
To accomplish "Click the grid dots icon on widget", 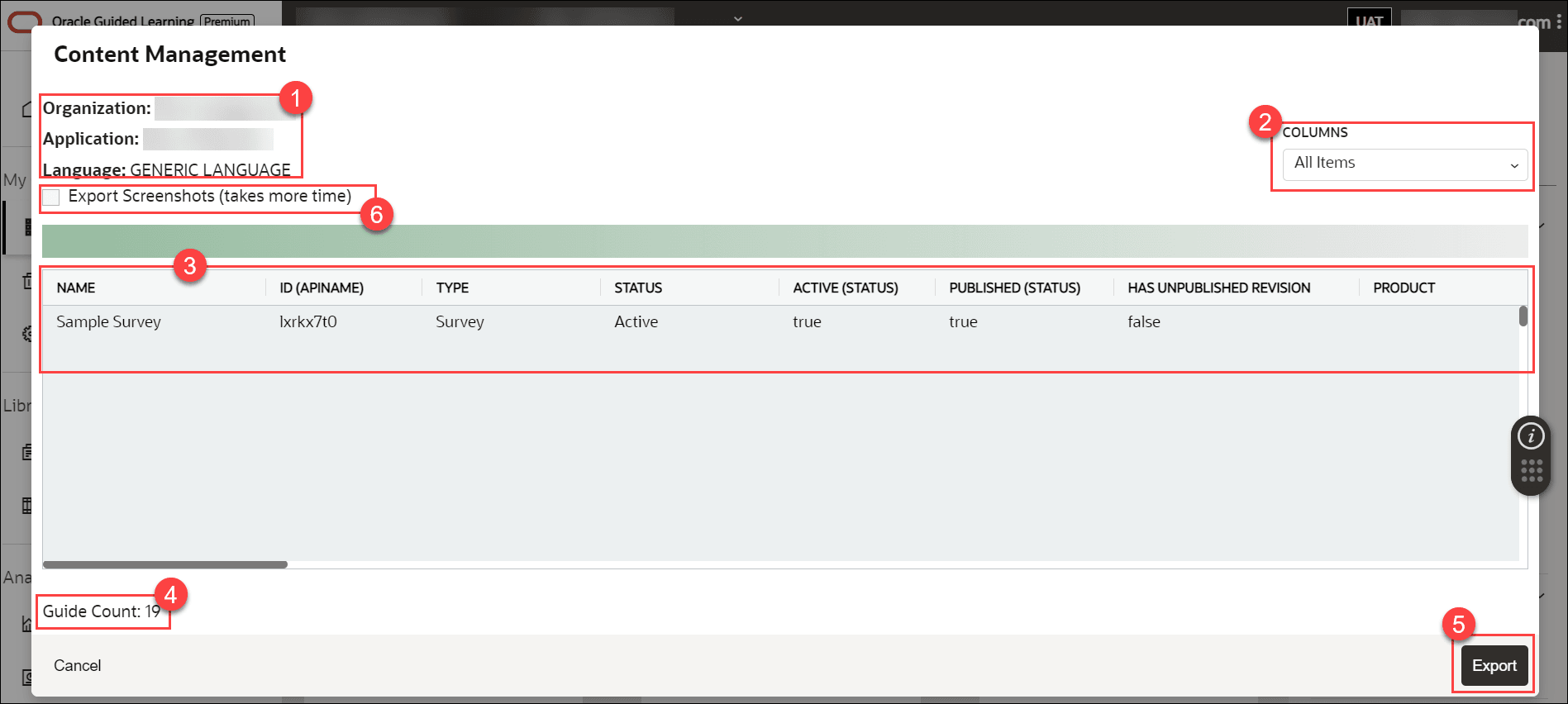I will pos(1531,471).
